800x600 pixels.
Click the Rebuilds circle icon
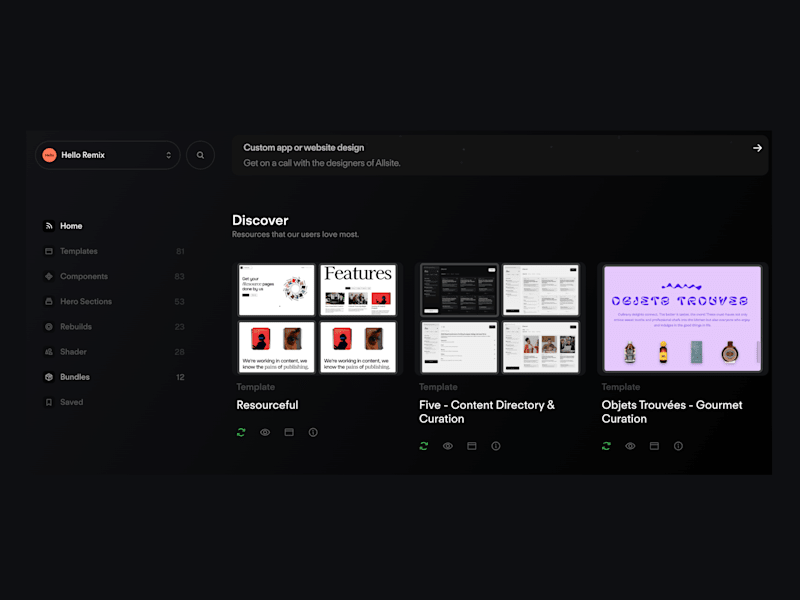(49, 327)
